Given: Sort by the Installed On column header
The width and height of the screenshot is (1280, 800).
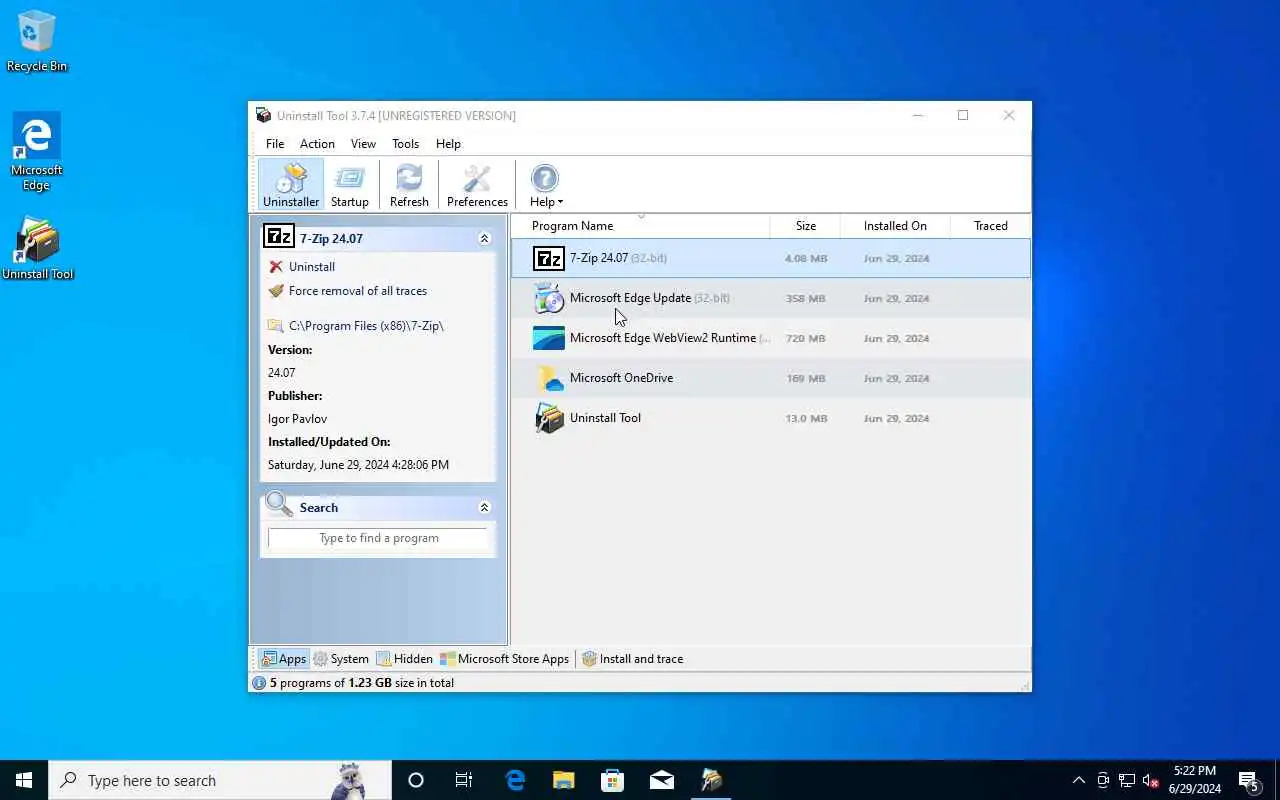Looking at the screenshot, I should click(895, 226).
